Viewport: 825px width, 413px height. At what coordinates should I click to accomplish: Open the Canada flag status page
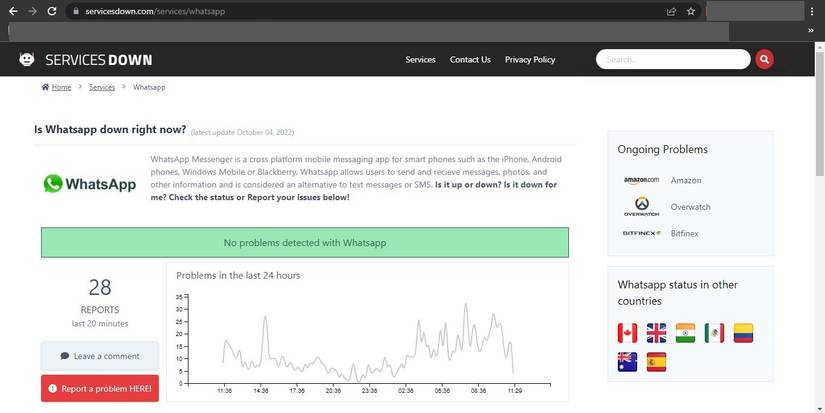(627, 333)
